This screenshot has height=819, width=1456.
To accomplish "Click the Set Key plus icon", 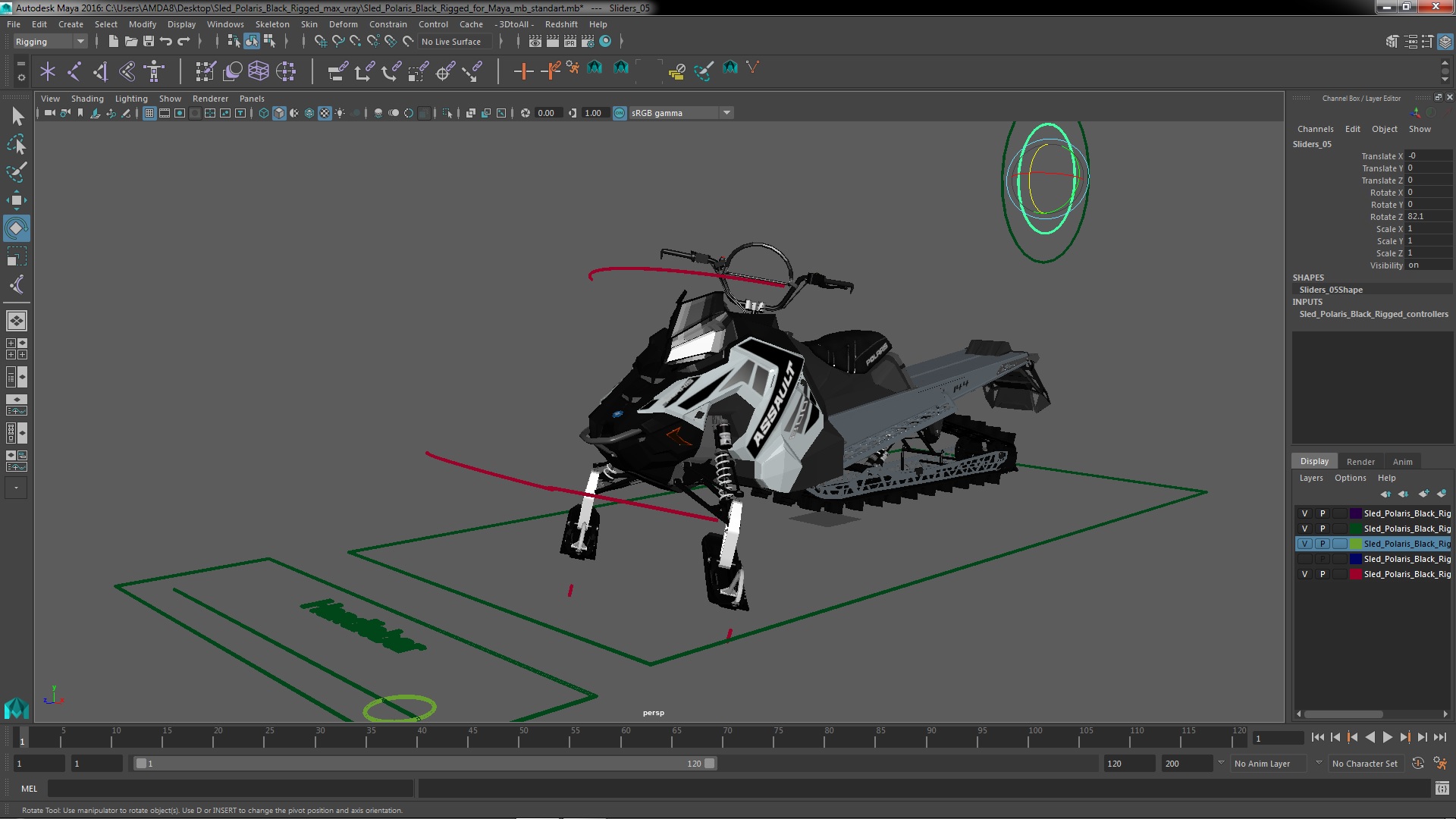I will click(522, 71).
